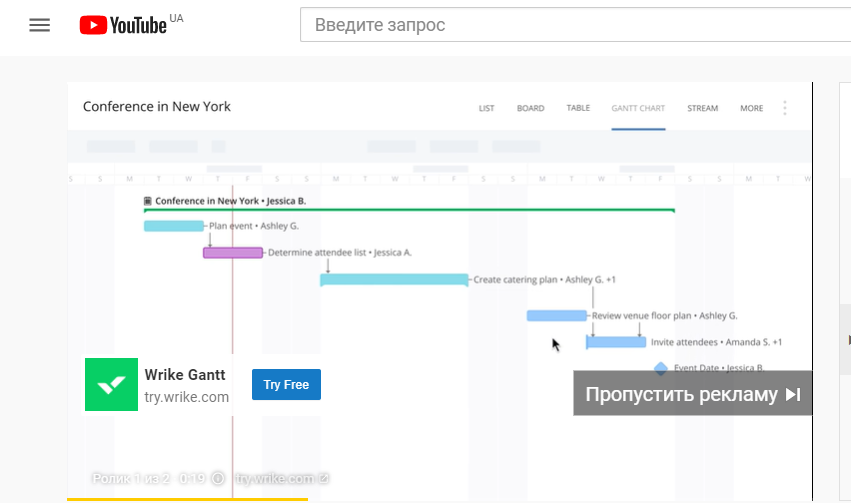Click the green project summary bar
Image resolution: width=851 pixels, height=503 pixels.
pos(409,211)
